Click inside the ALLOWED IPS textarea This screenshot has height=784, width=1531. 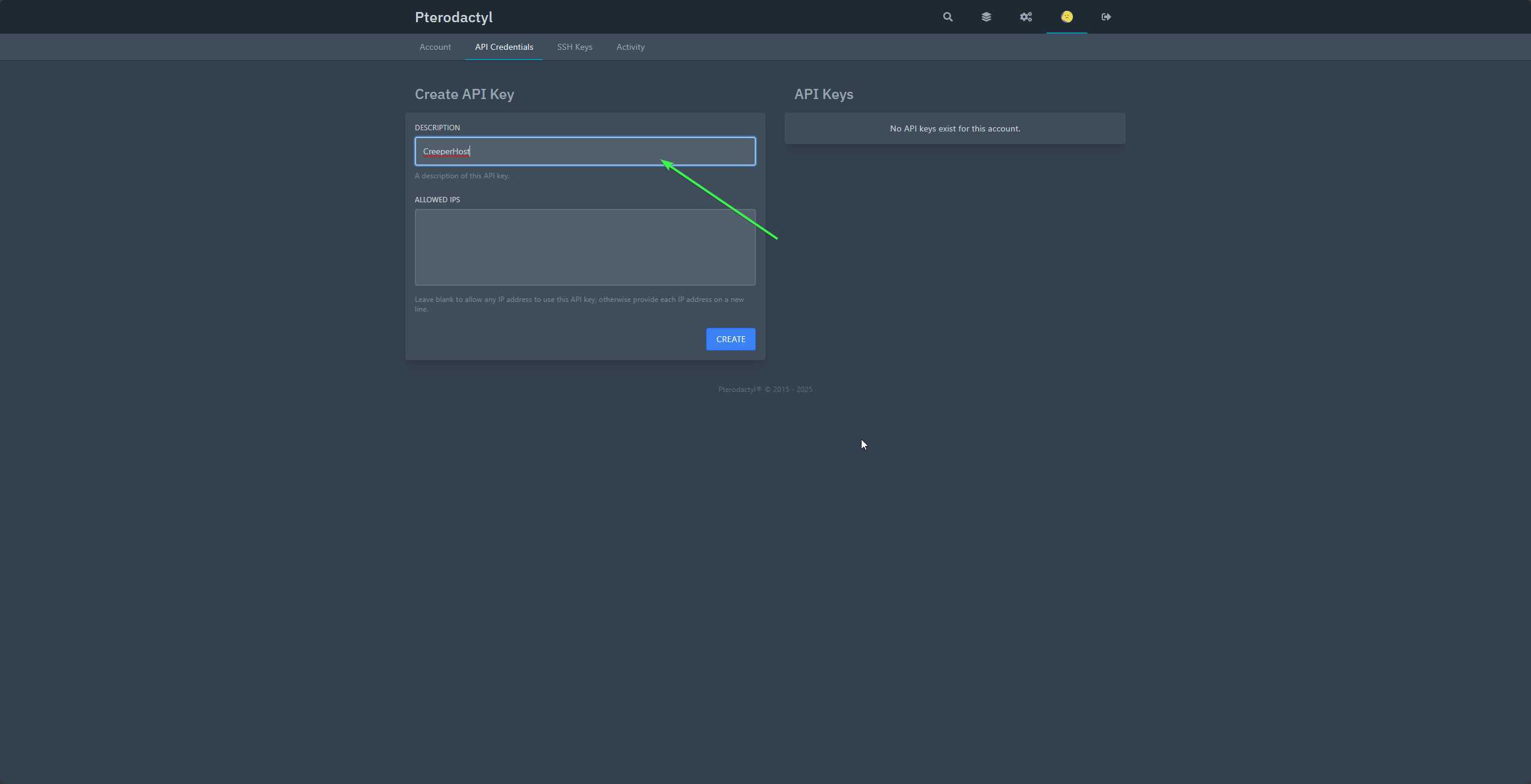coord(585,247)
